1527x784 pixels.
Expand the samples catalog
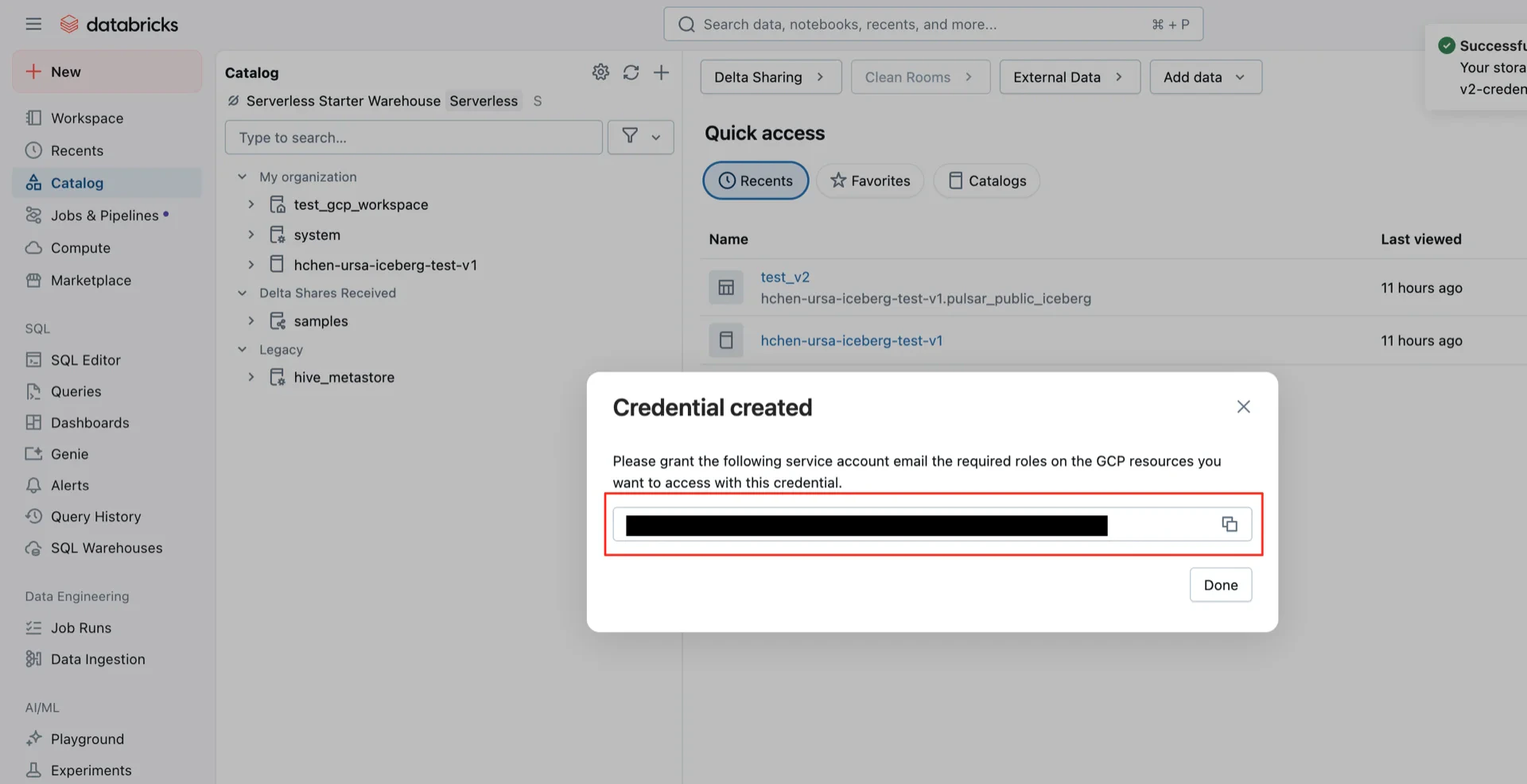click(x=251, y=321)
